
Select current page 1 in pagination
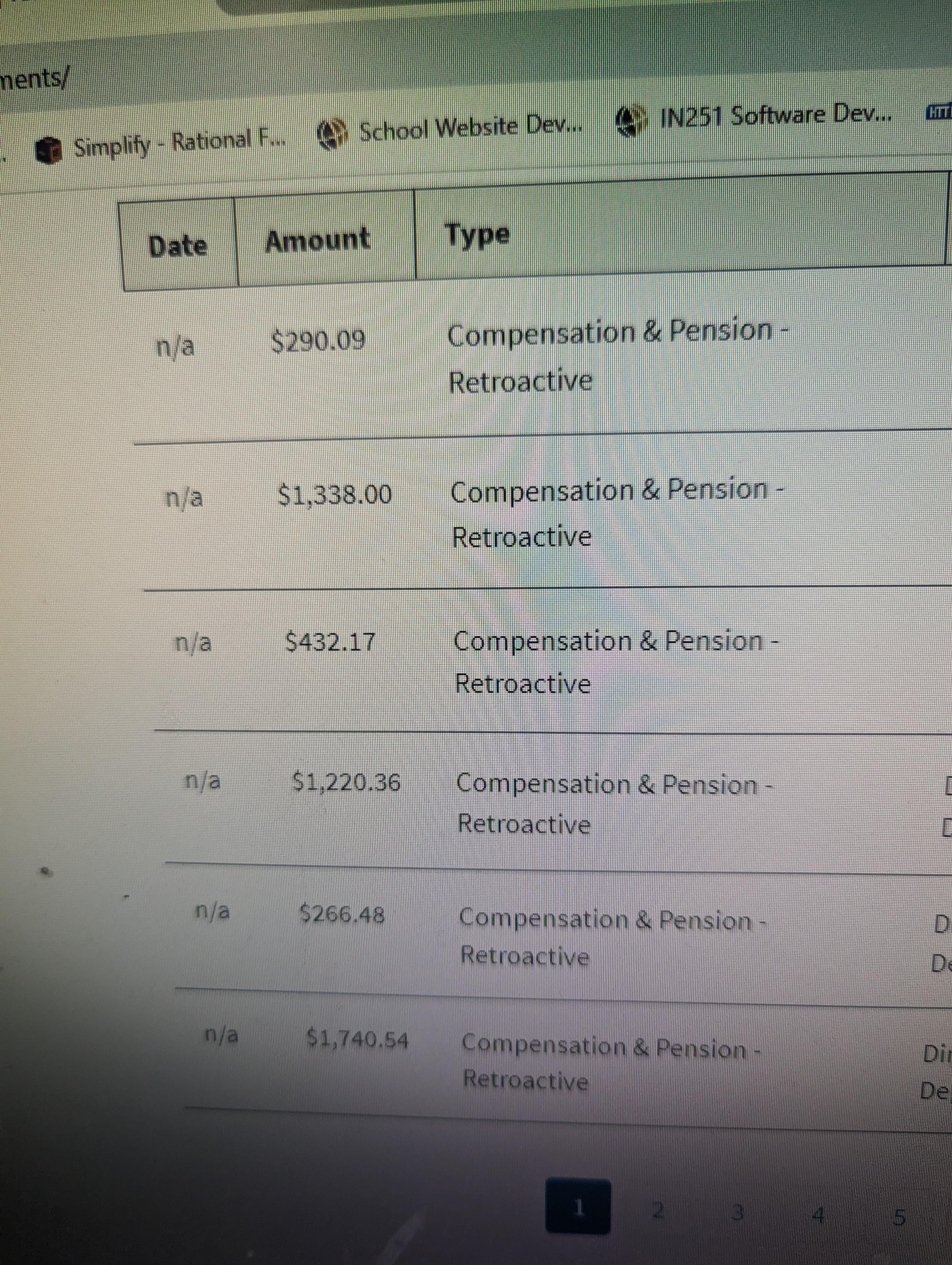tap(578, 1206)
